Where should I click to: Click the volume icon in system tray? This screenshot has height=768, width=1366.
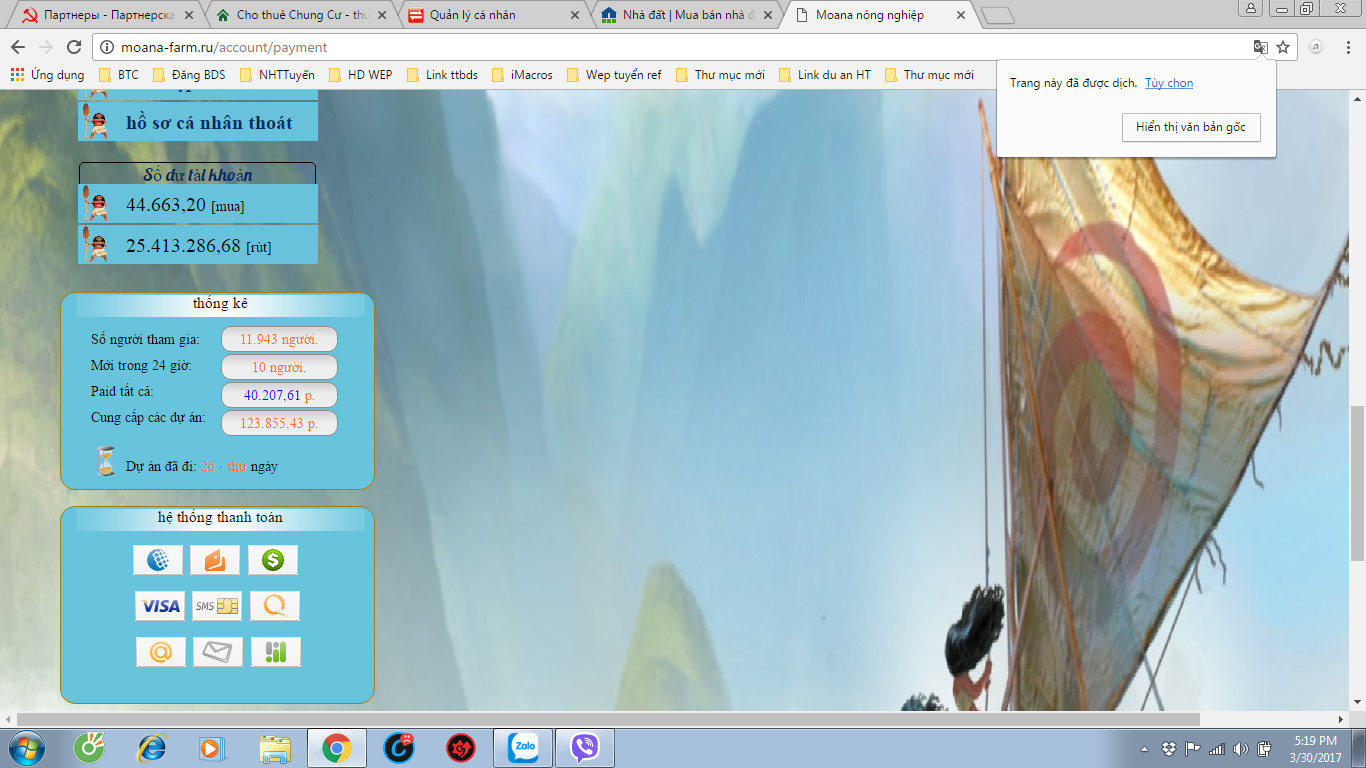1240,749
